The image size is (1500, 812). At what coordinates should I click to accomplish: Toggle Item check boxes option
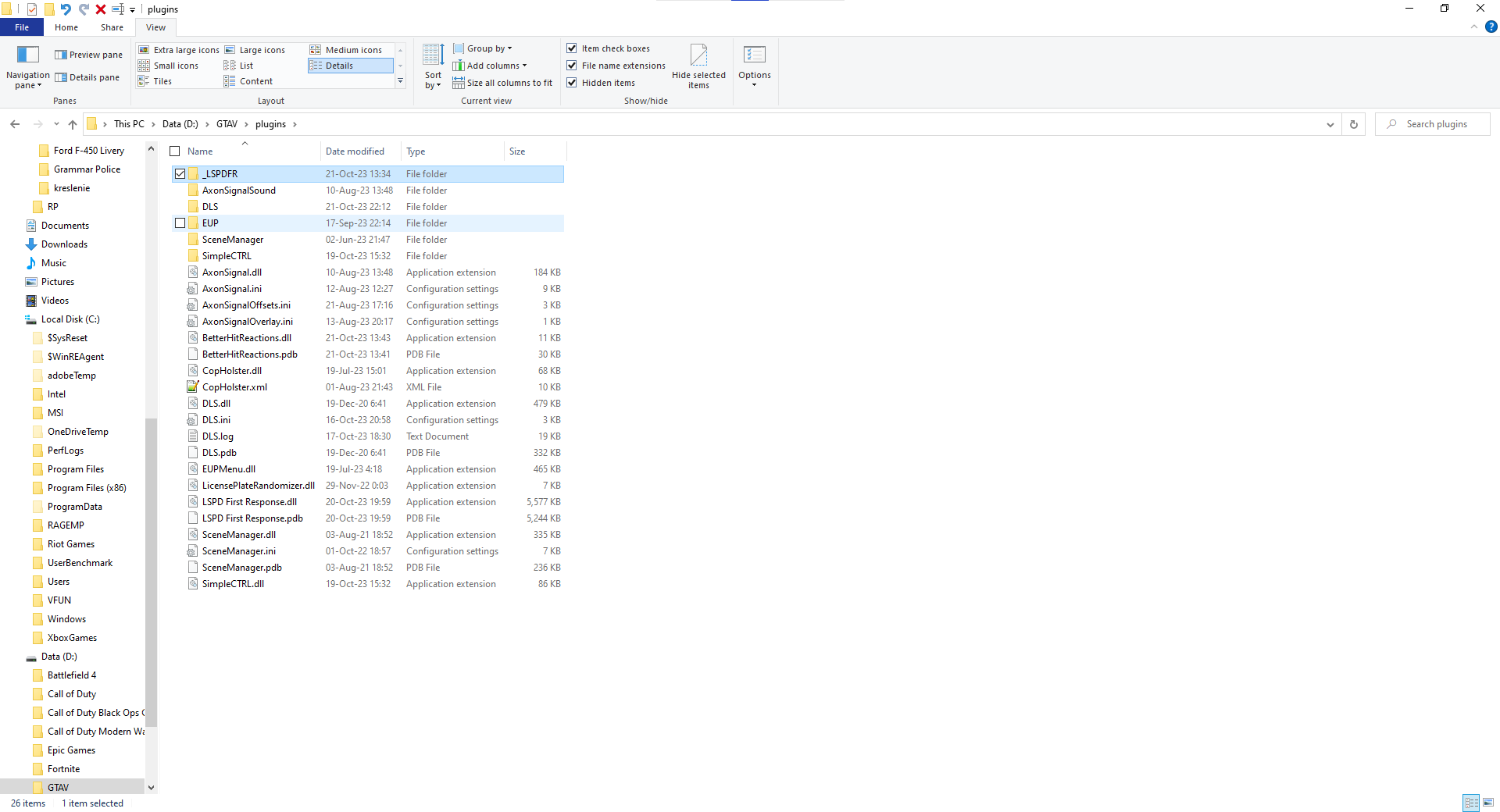point(609,48)
